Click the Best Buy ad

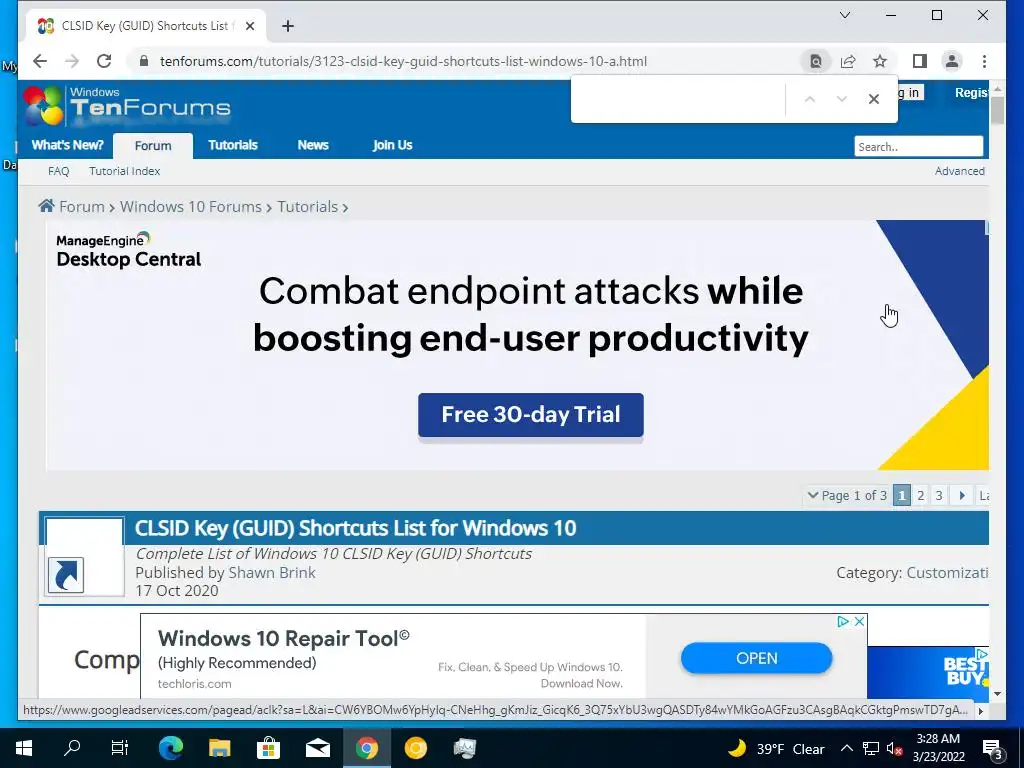pyautogui.click(x=928, y=673)
